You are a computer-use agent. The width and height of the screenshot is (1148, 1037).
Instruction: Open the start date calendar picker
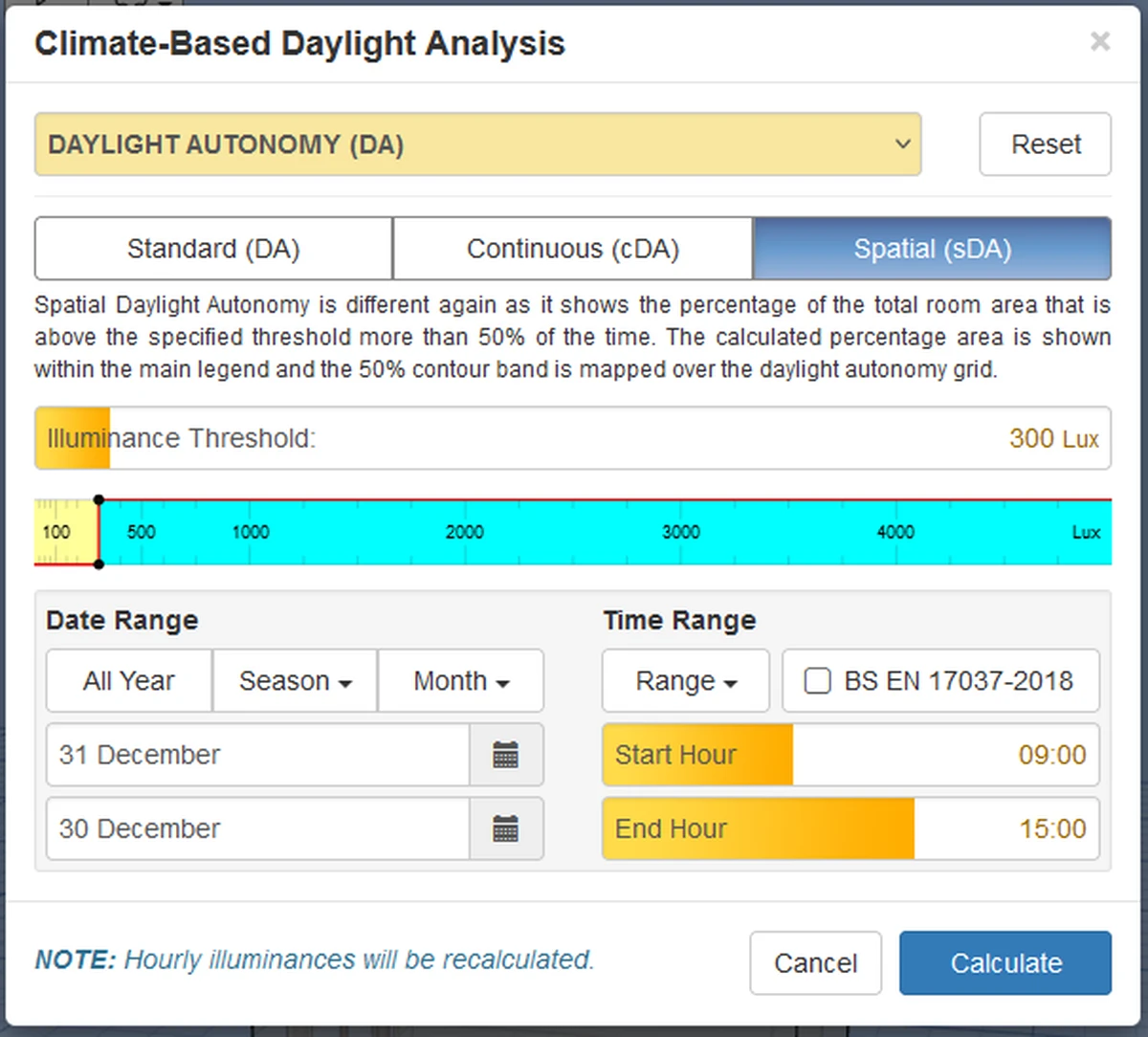[507, 755]
